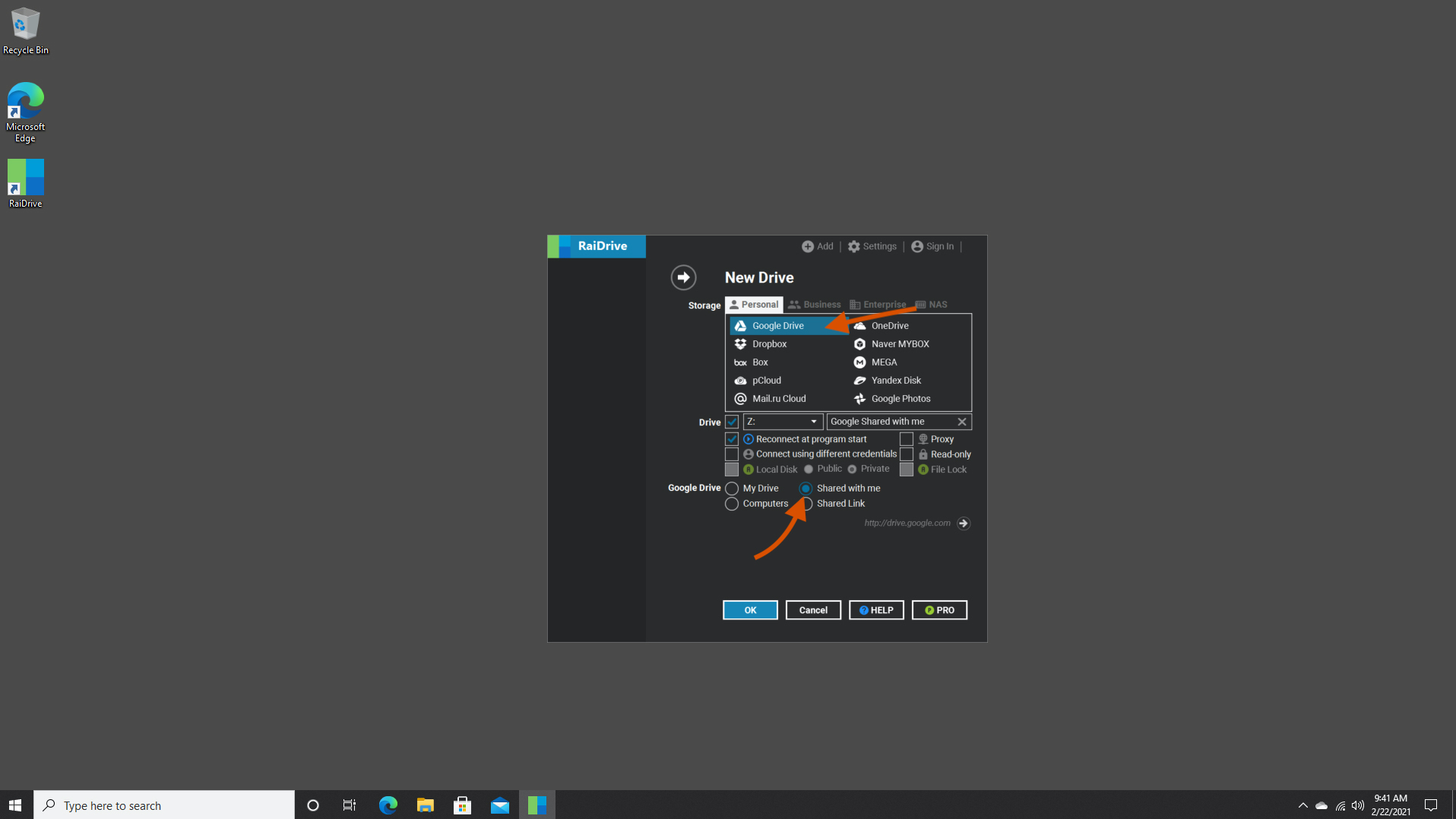Viewport: 1456px width, 819px height.
Task: Cancel the New Drive setup
Action: [x=812, y=609]
